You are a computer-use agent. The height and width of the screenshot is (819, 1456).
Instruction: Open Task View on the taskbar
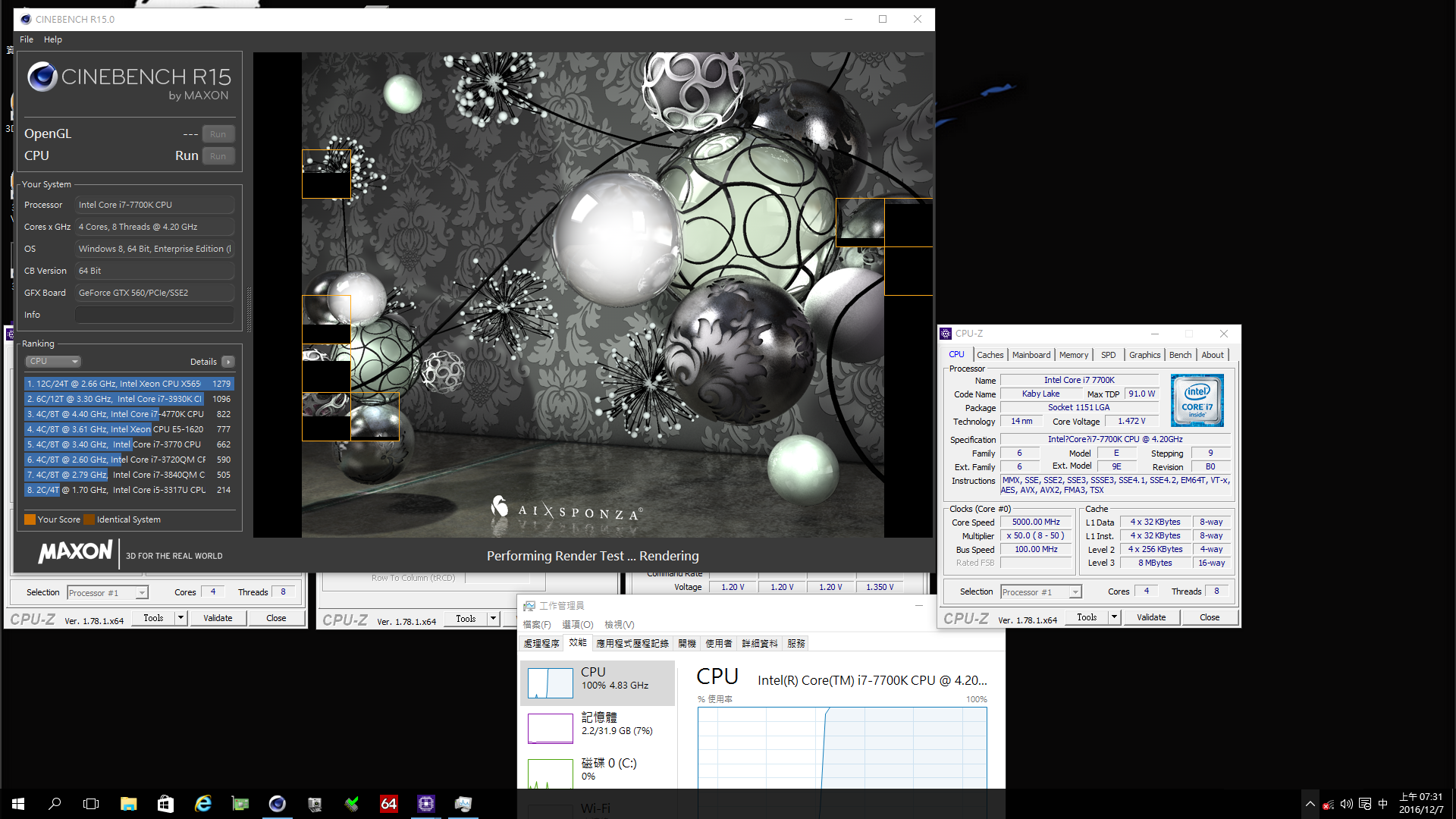tap(91, 804)
